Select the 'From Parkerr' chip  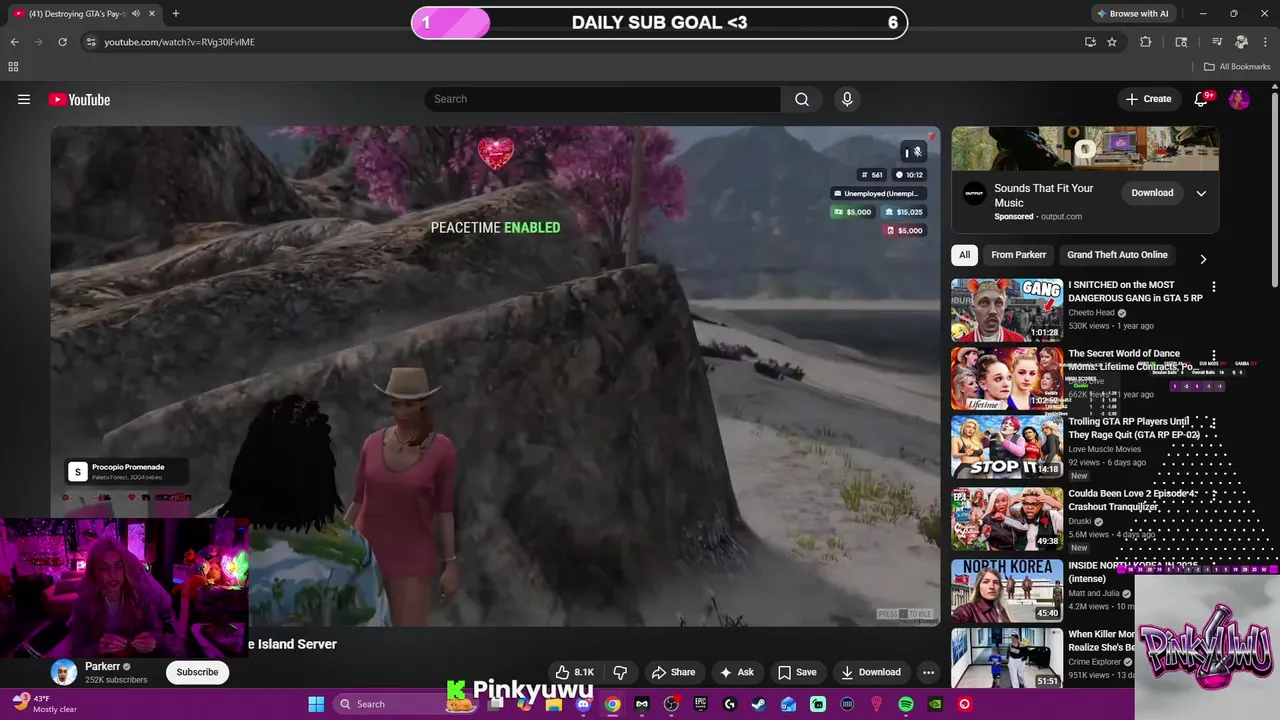tap(1018, 255)
